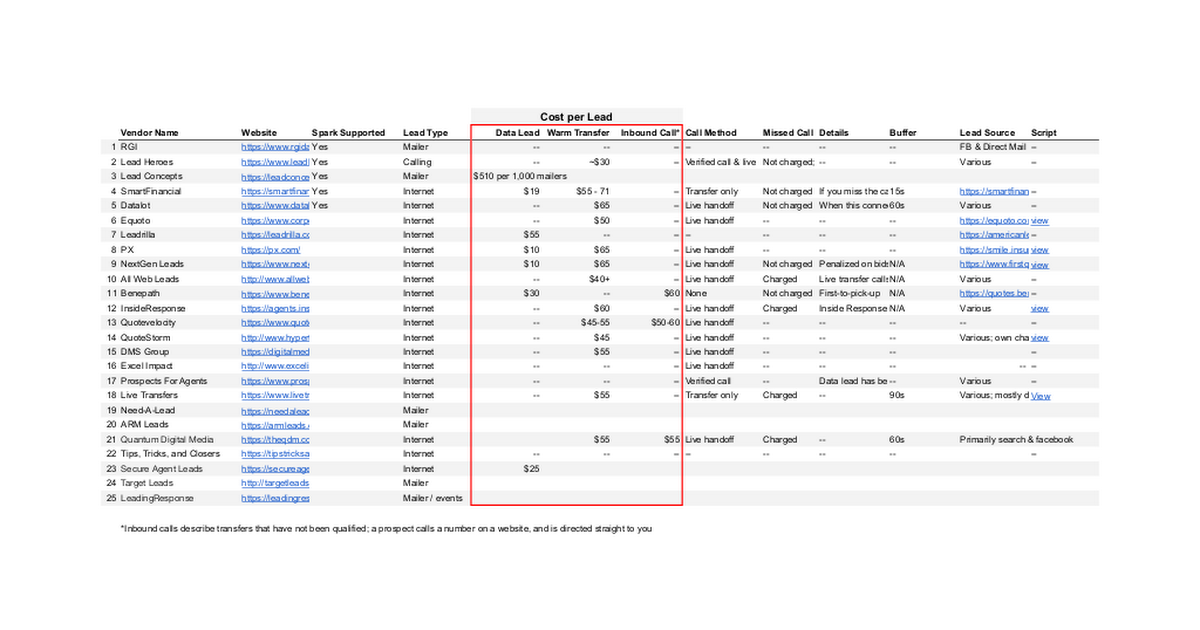Select the 'FB & Direct Mail' lead source cell
The image size is (1200, 630).
(x=993, y=147)
